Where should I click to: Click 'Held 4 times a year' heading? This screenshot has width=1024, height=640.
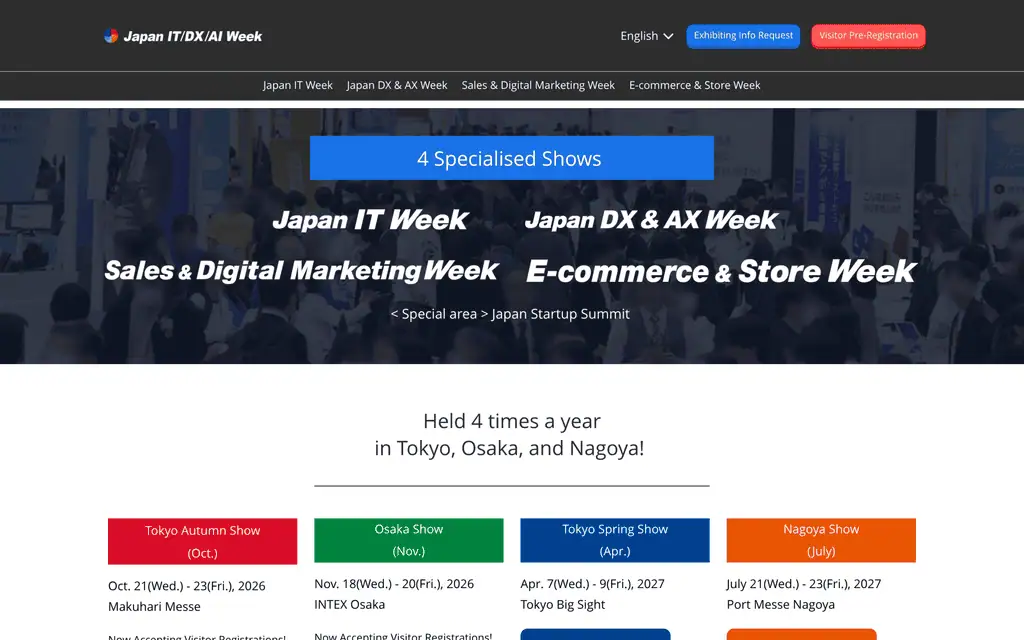pos(511,421)
